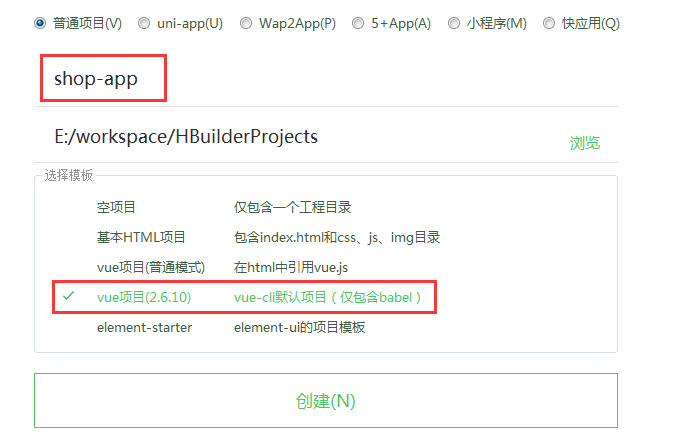Choose the 小程序(M) project type

coord(454,23)
